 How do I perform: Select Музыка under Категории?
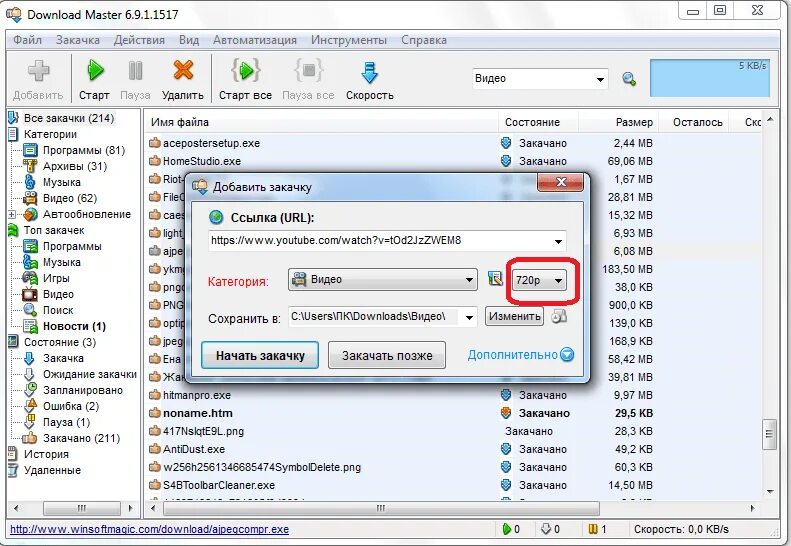pos(62,182)
